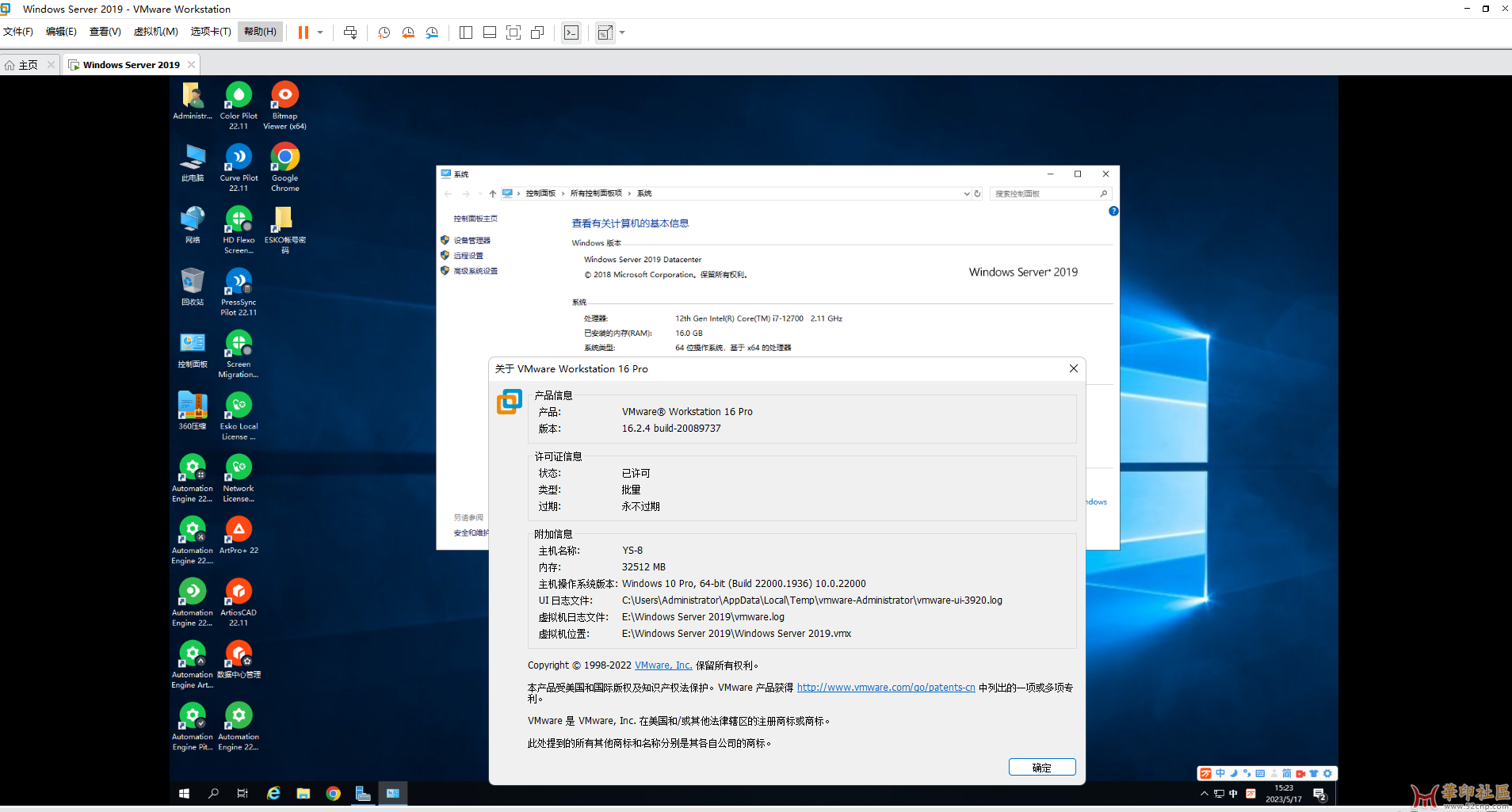The image size is (1512, 812).
Task: Open the power options dropdown beside pause
Action: (x=320, y=32)
